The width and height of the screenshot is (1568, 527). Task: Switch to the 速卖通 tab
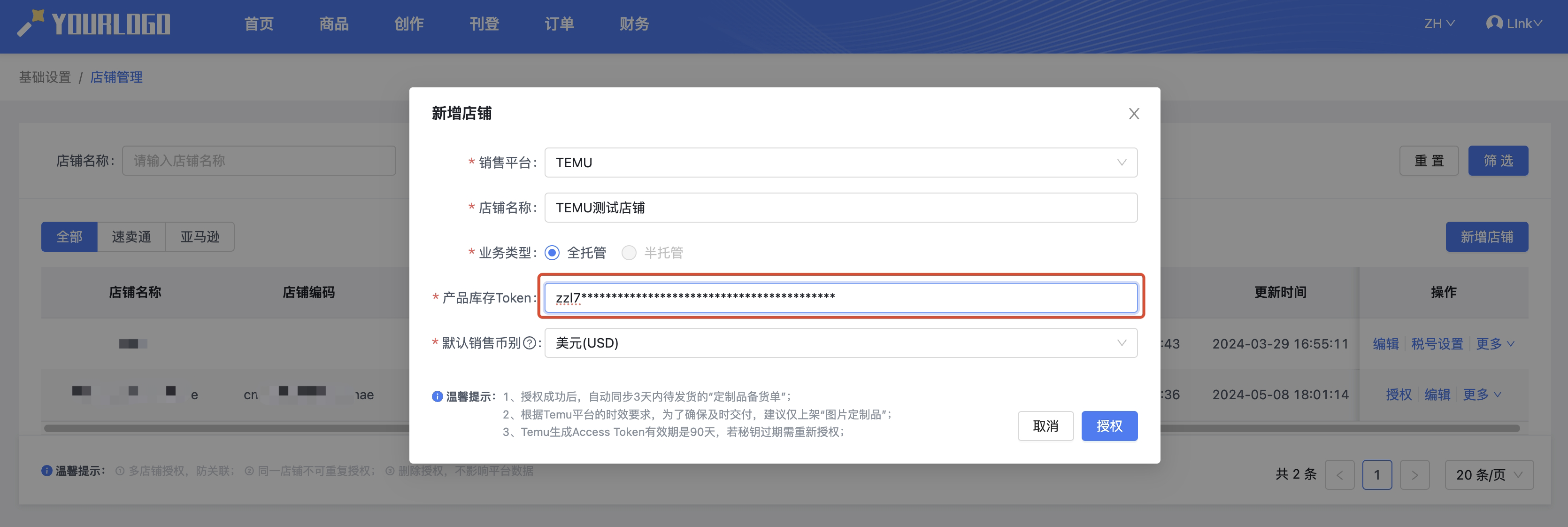[x=131, y=237]
